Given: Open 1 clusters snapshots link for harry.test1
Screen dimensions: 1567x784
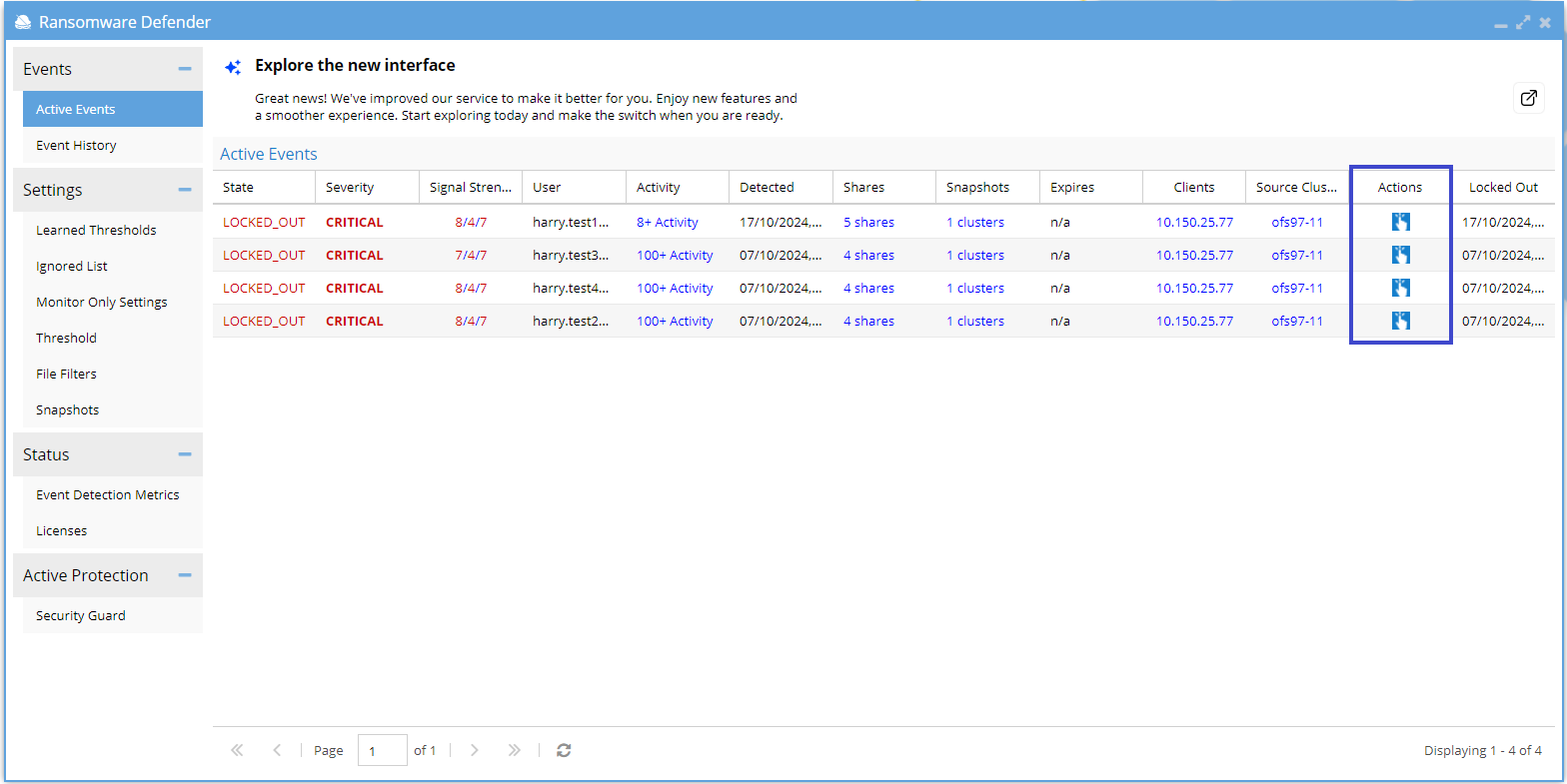Looking at the screenshot, I should 975,222.
